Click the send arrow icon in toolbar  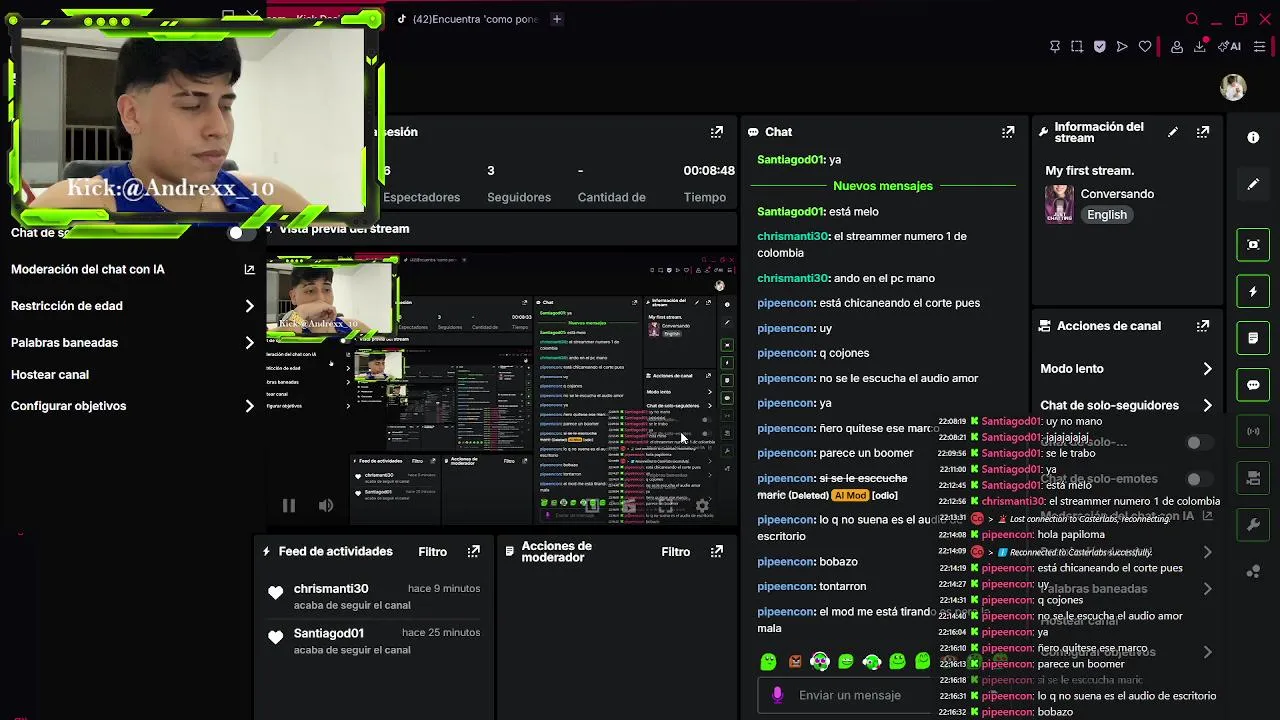(x=1122, y=47)
